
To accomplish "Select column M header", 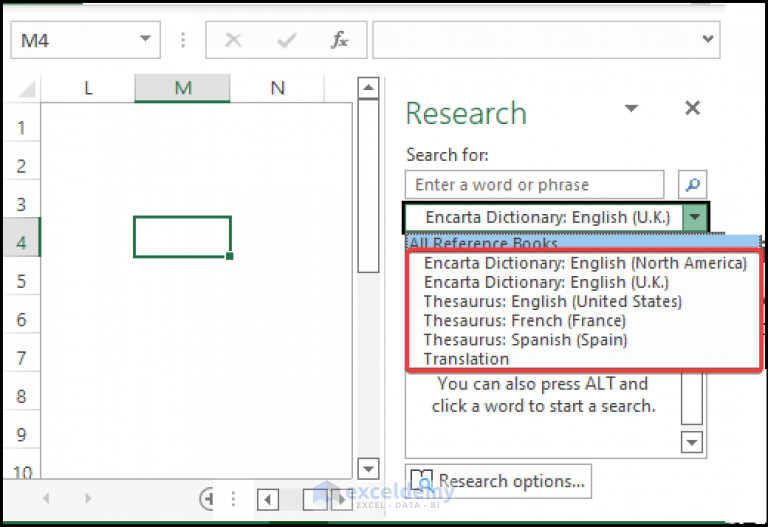I will pos(182,88).
